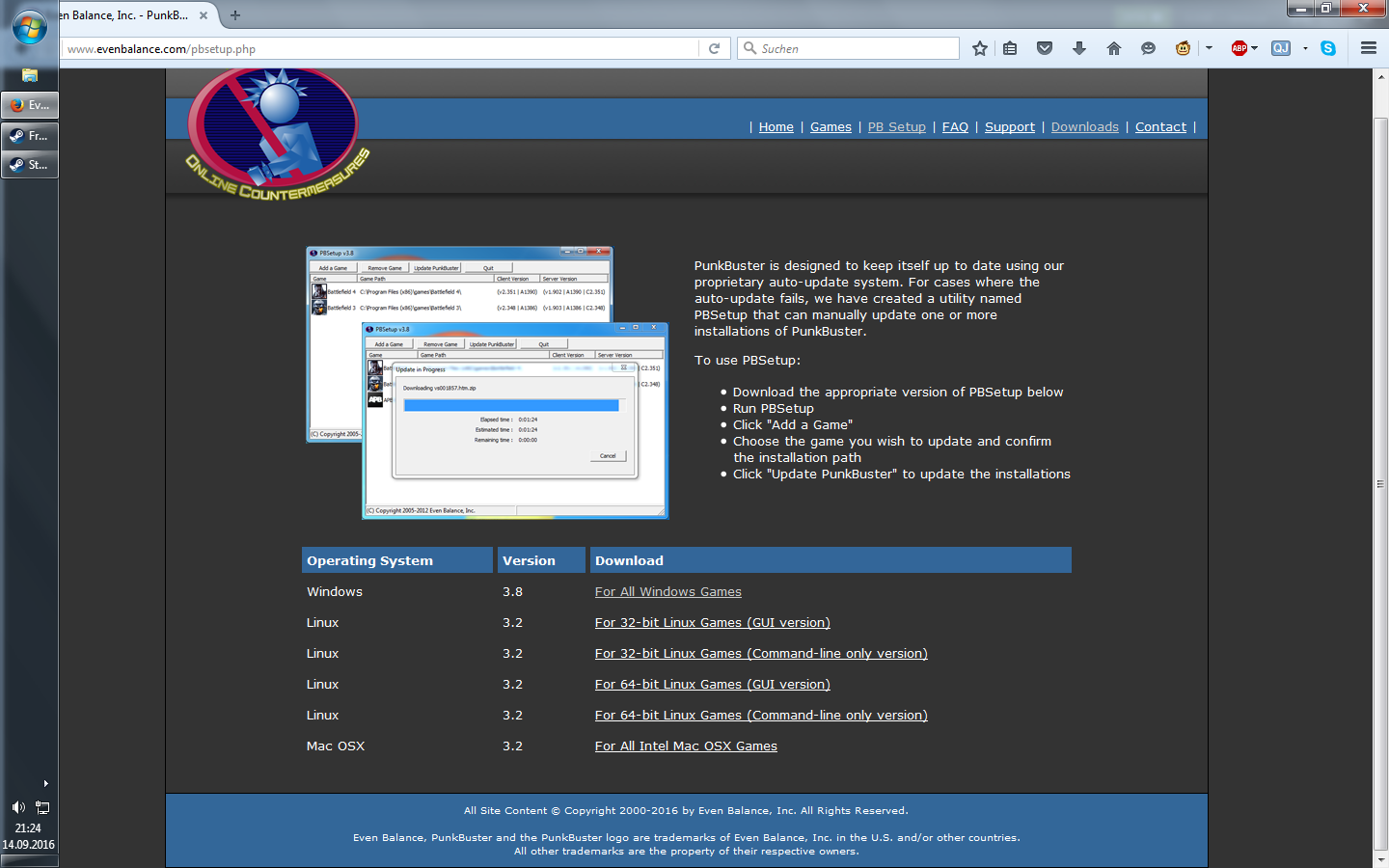
Task: Click the page scrollbar down arrow
Action: pos(1380,858)
